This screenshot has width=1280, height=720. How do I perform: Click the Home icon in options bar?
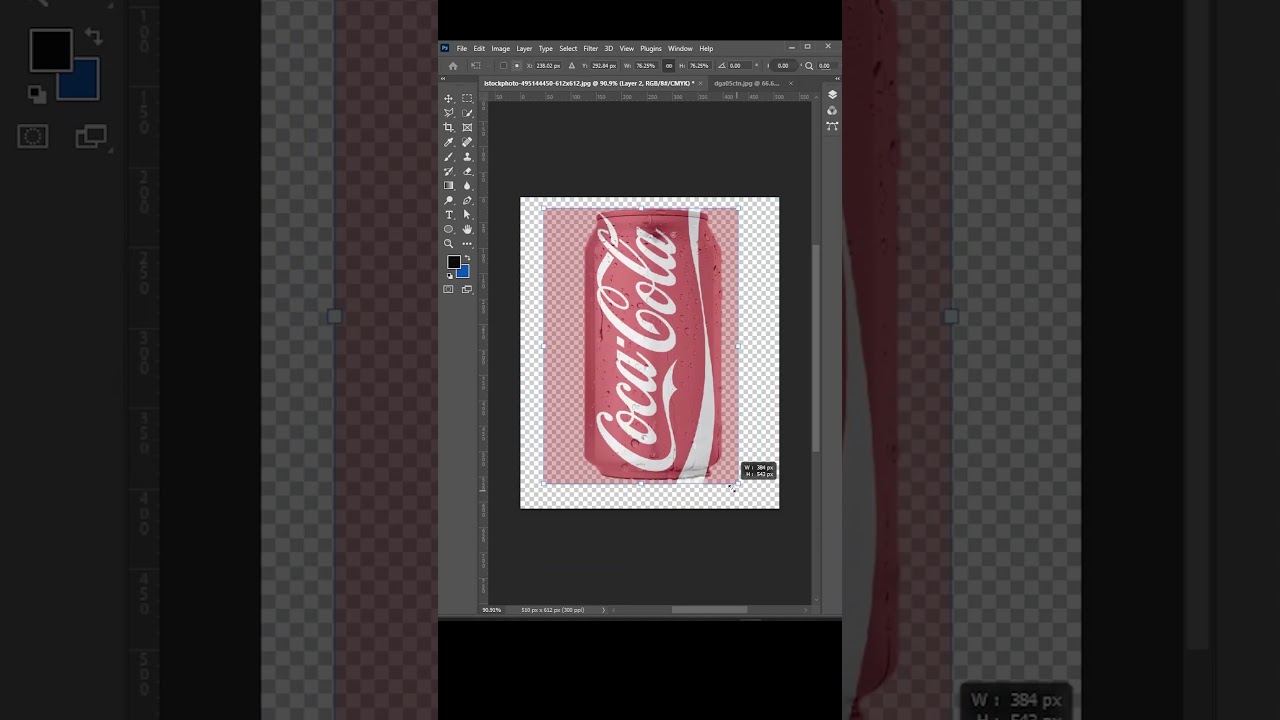(x=453, y=66)
